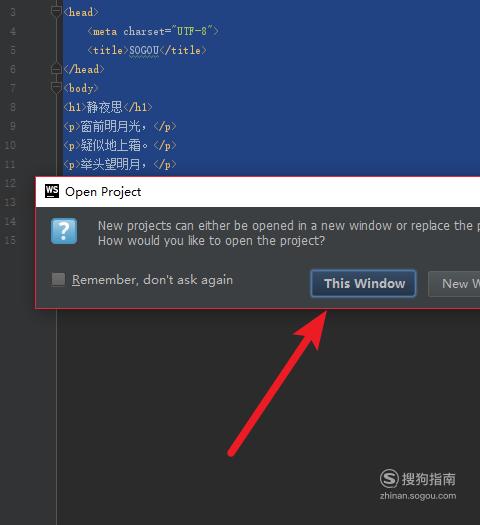The width and height of the screenshot is (480, 525).
Task: Click the 窗前明月光 paragraph line
Action: coord(119,126)
